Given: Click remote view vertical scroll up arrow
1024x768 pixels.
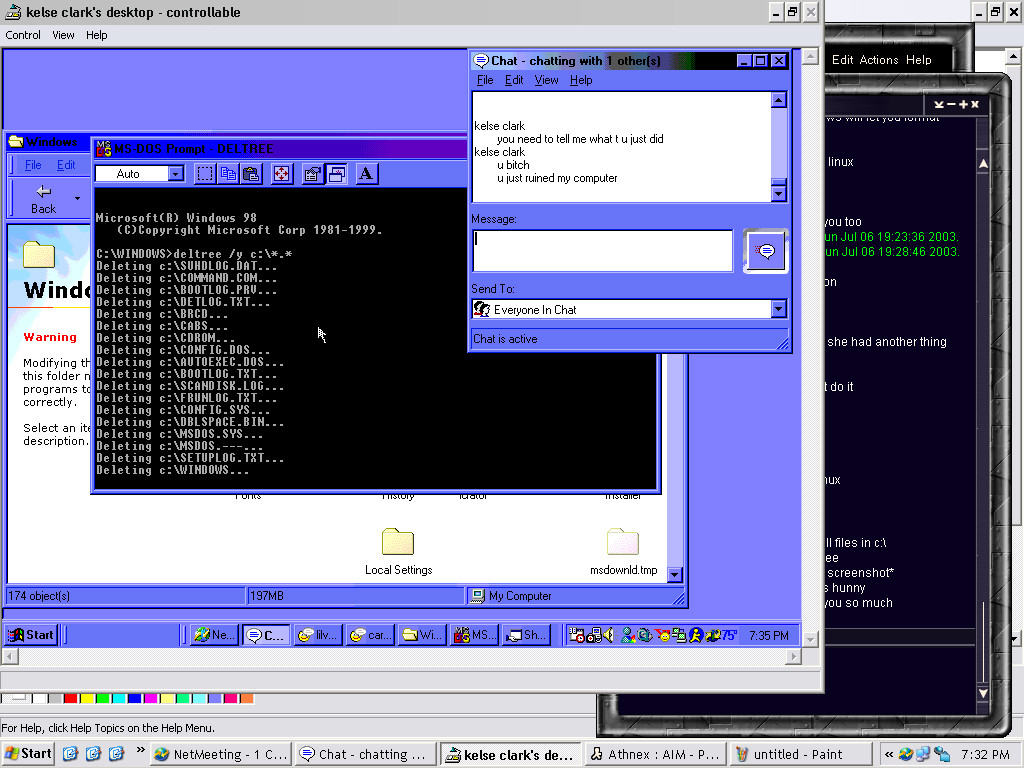Looking at the screenshot, I should click(810, 56).
